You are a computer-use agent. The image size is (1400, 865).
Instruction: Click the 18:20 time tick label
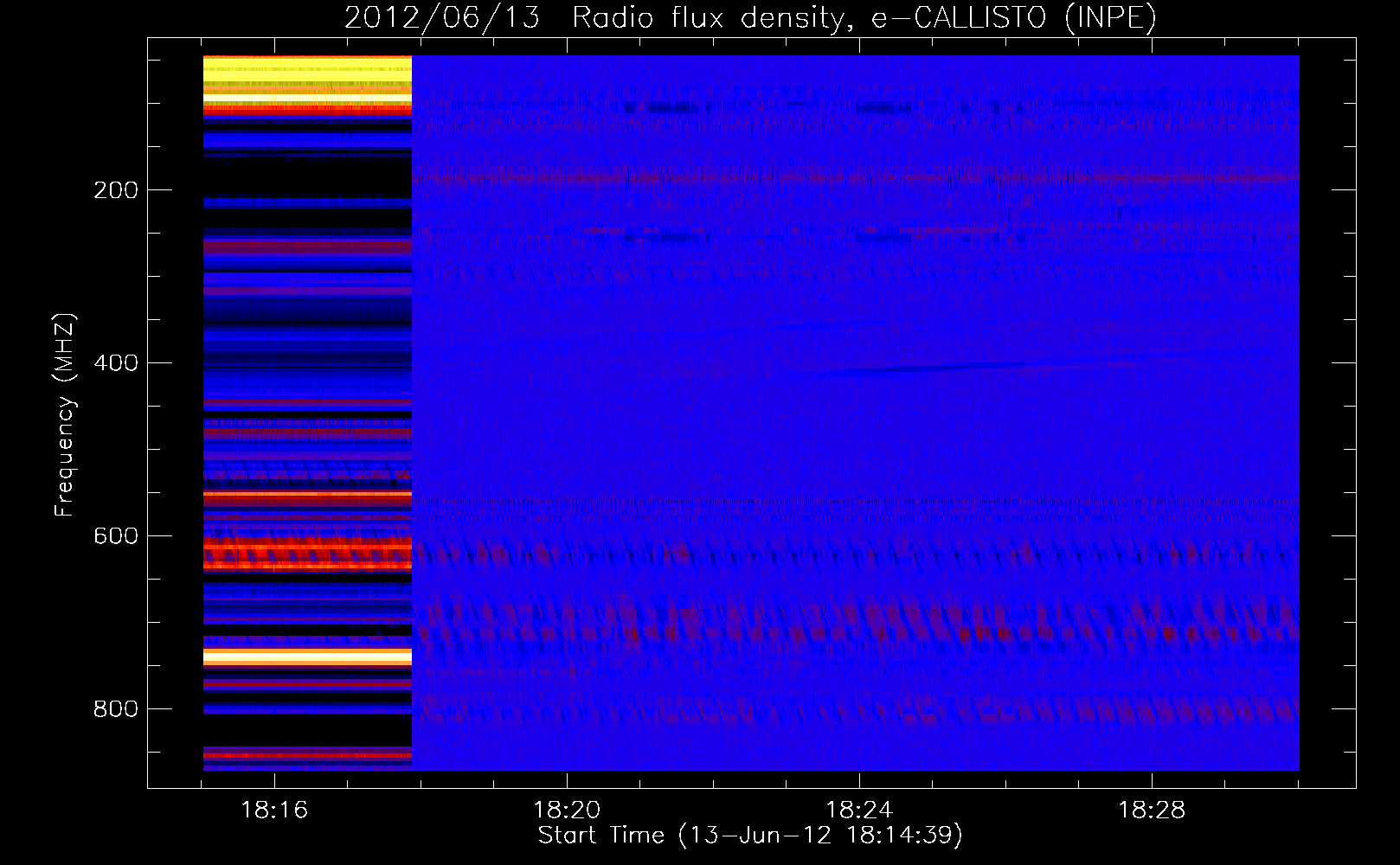coord(567,811)
